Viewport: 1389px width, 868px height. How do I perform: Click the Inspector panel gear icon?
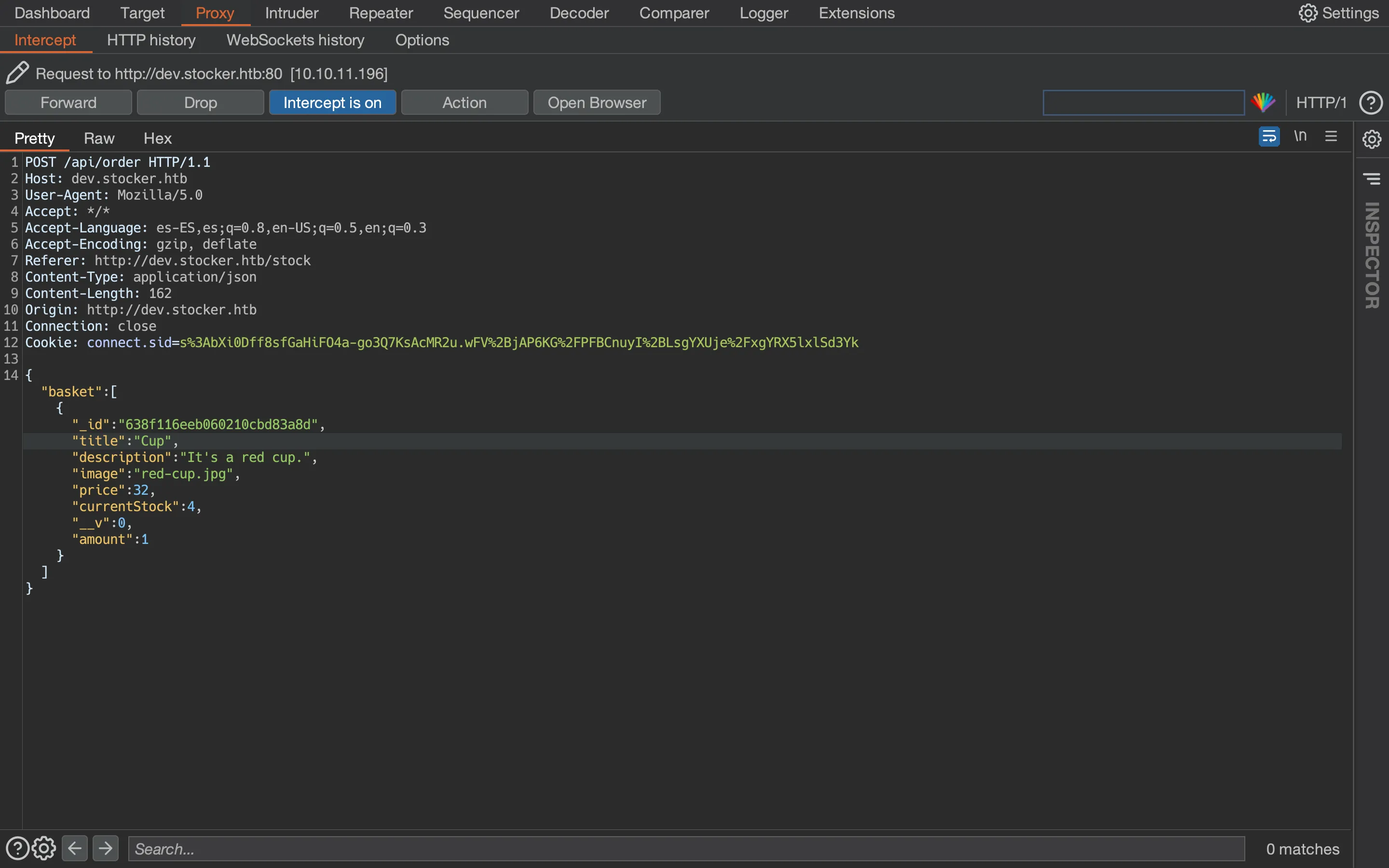point(1372,139)
